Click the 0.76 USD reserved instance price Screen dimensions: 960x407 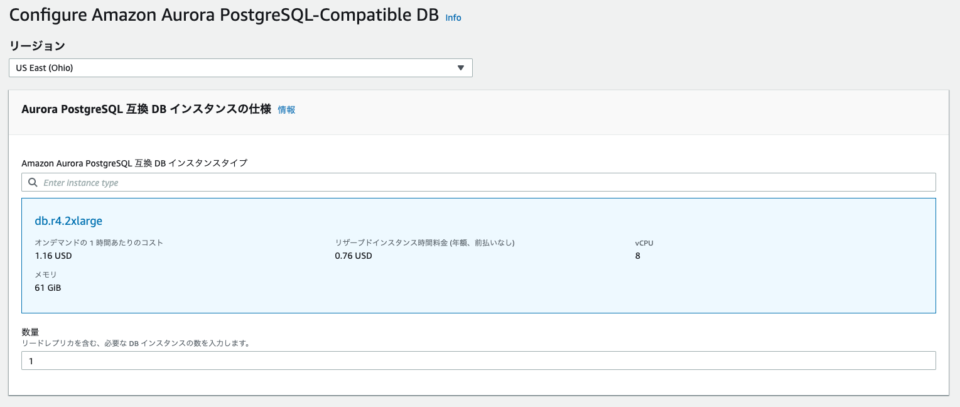(x=353, y=256)
